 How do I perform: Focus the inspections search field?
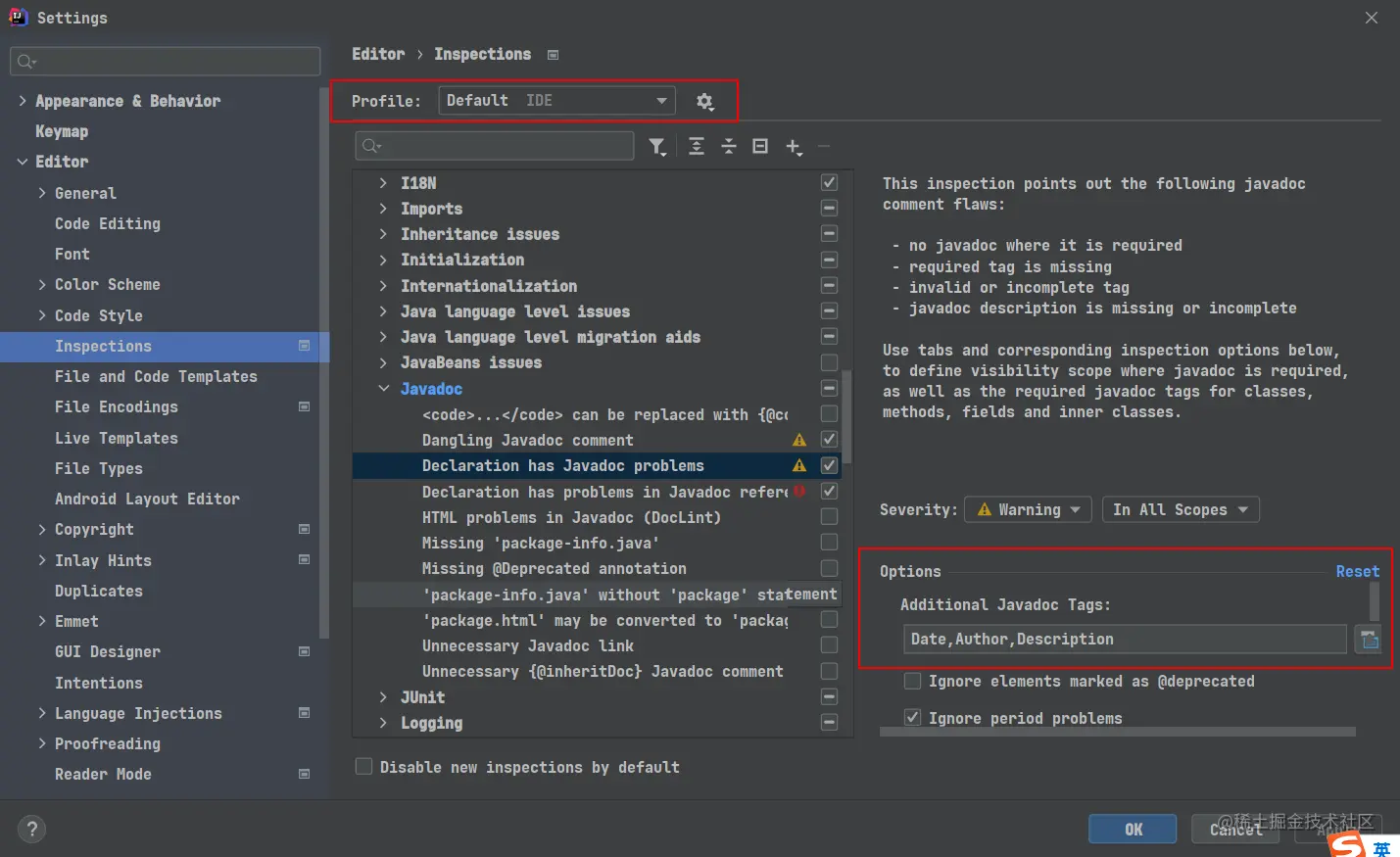[x=494, y=146]
